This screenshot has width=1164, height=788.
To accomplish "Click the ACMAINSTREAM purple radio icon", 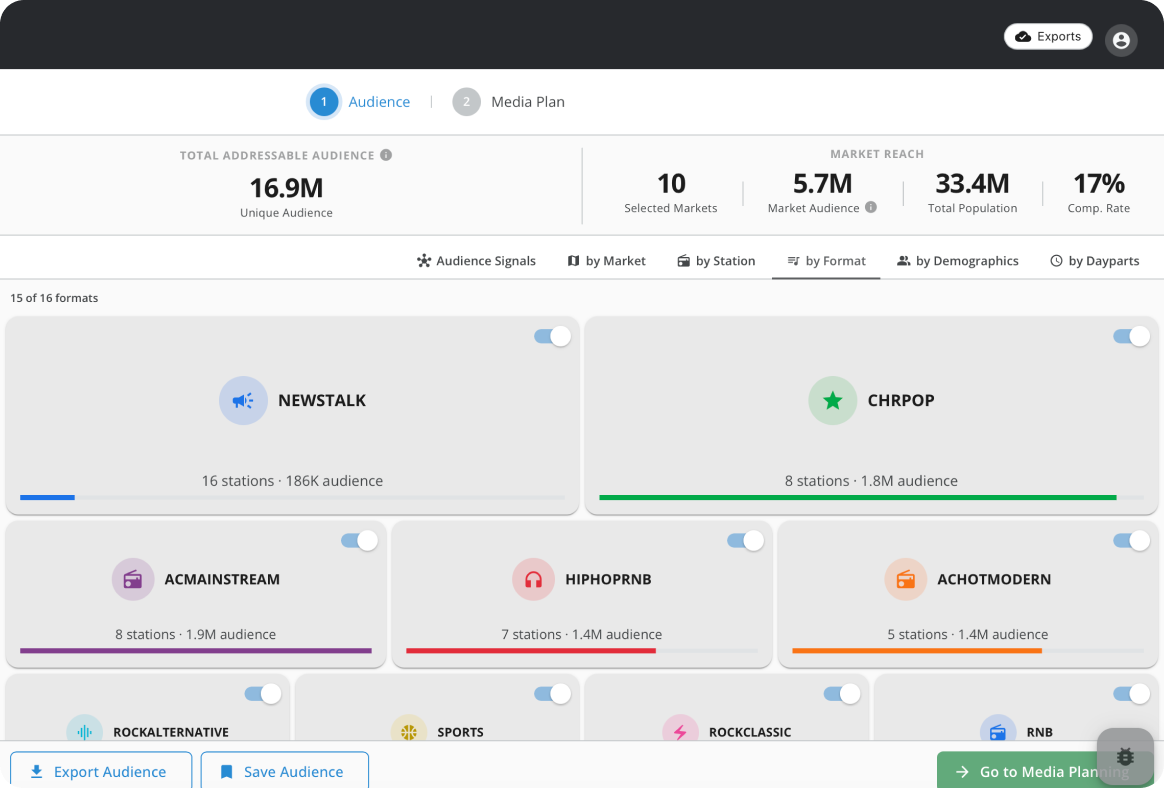I will point(133,579).
